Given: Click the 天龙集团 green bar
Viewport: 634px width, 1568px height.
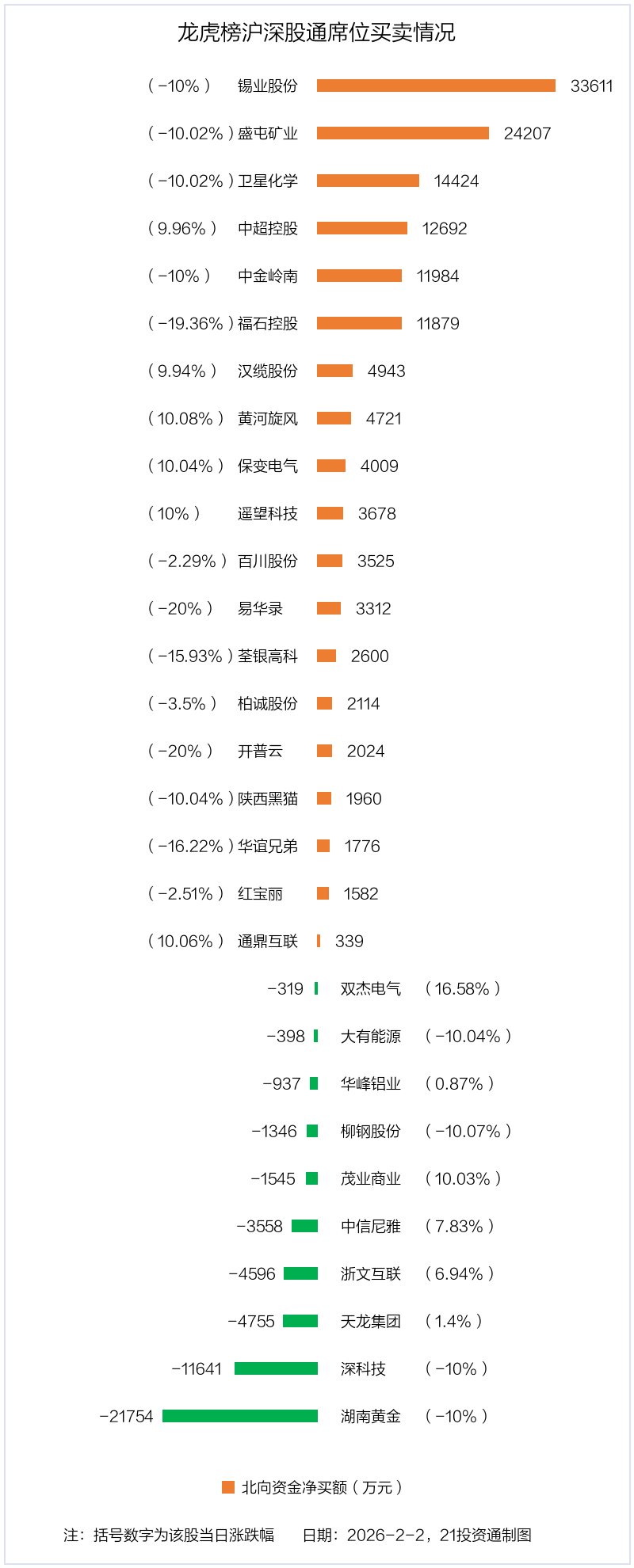Looking at the screenshot, I should [300, 1321].
